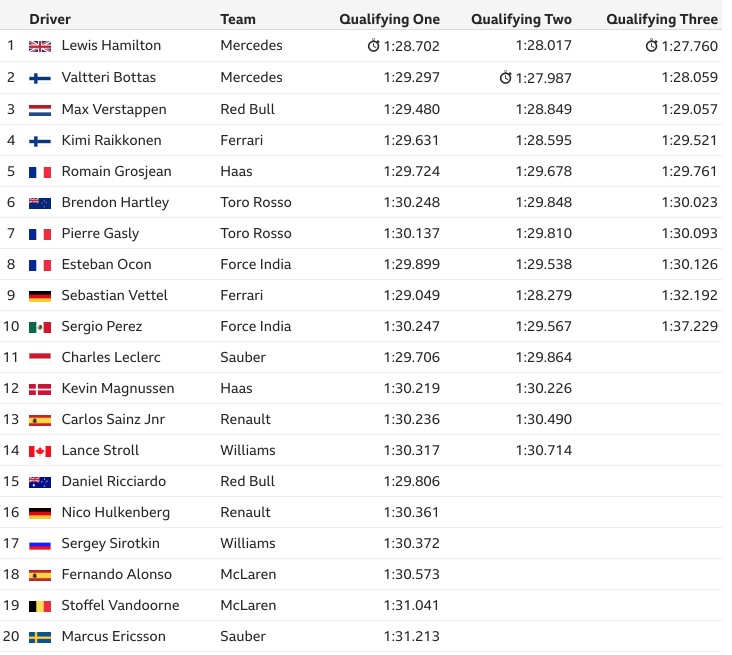Select the Driver column header
The height and width of the screenshot is (655, 732).
pos(50,19)
